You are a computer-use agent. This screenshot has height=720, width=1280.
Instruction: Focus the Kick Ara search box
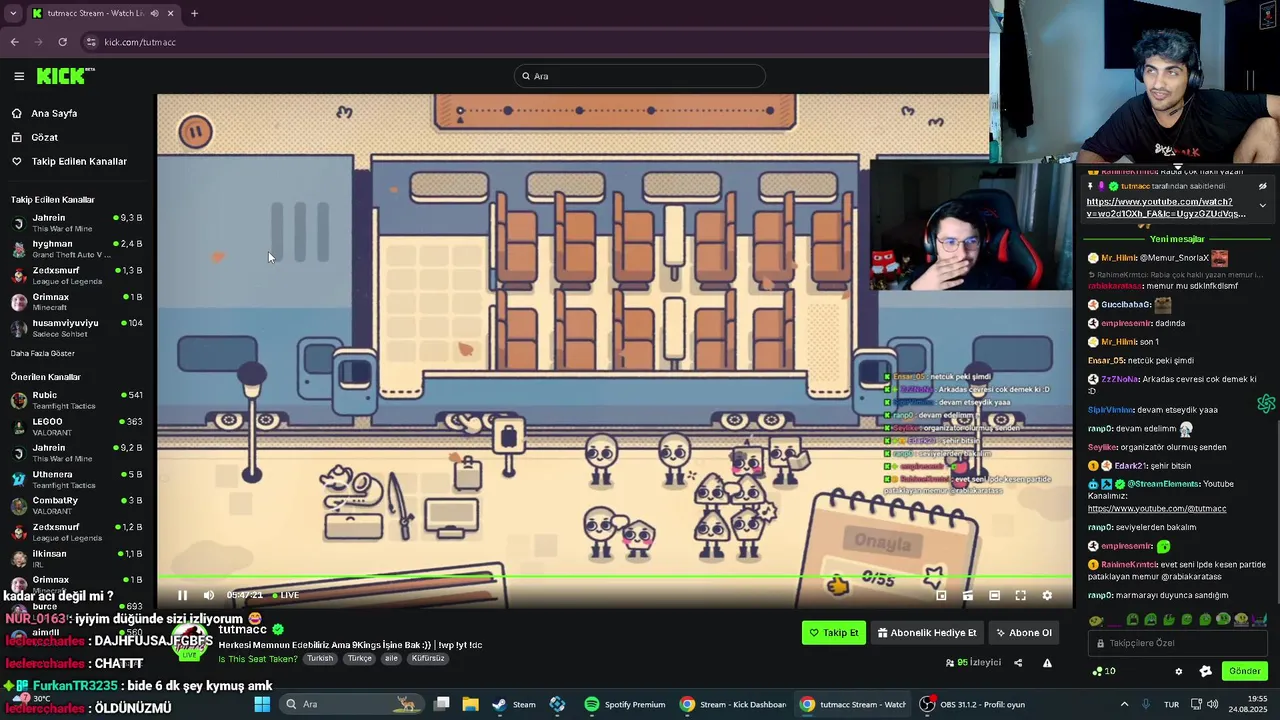tap(640, 76)
